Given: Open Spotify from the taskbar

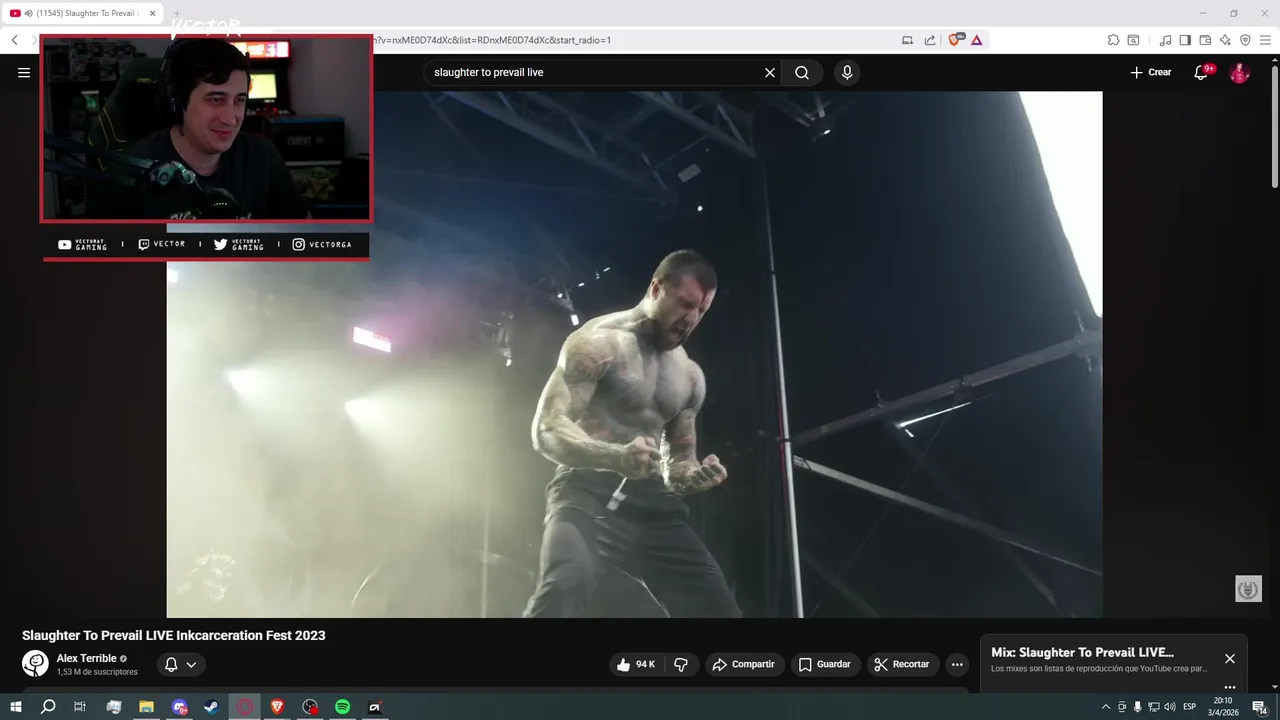Looking at the screenshot, I should 342,706.
